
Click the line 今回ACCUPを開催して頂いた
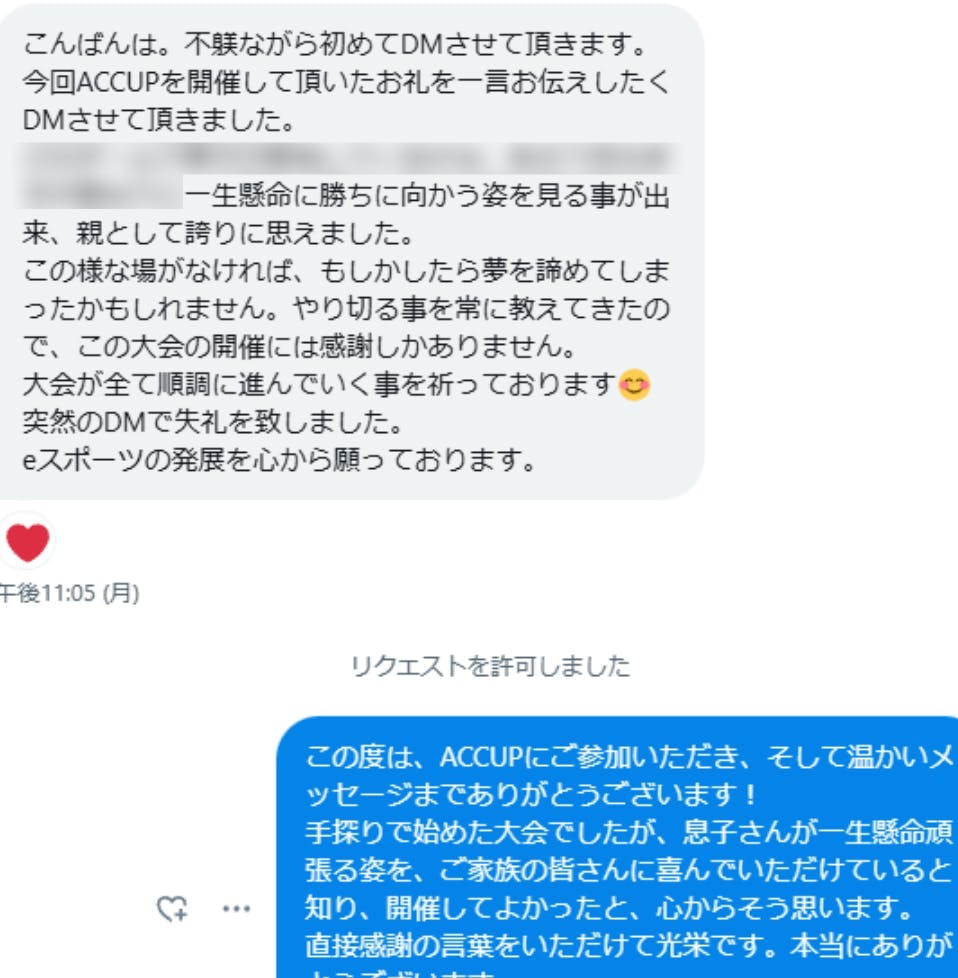pos(346,82)
